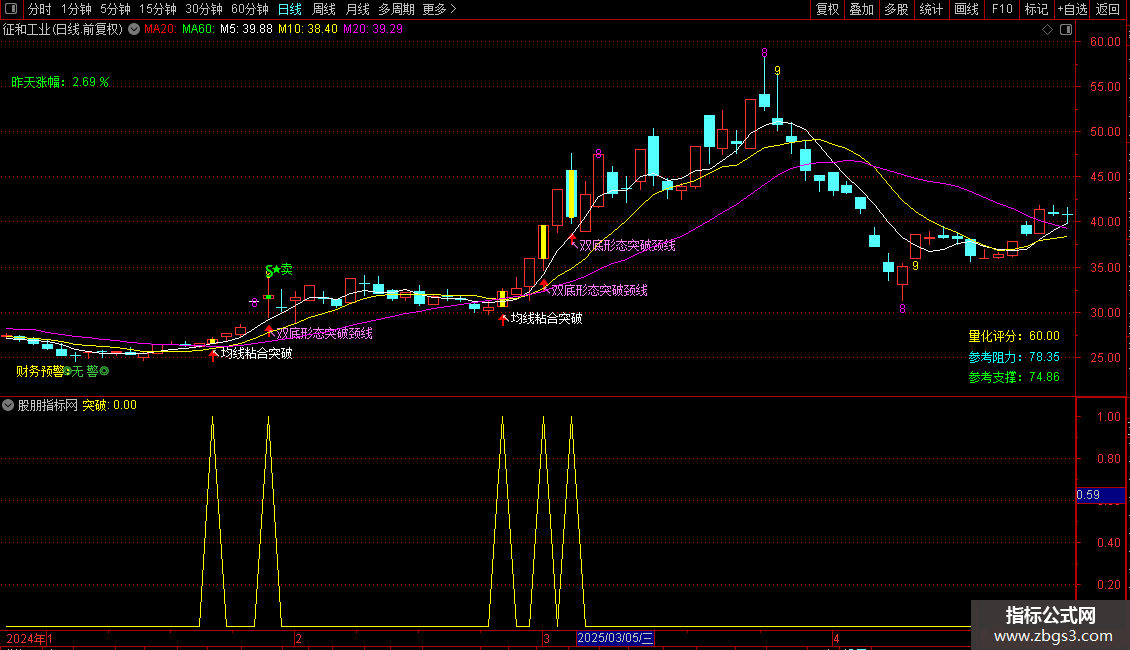Viewport: 1130px width, 650px height.
Task: Select the 60分钟 period tab
Action: coord(250,9)
